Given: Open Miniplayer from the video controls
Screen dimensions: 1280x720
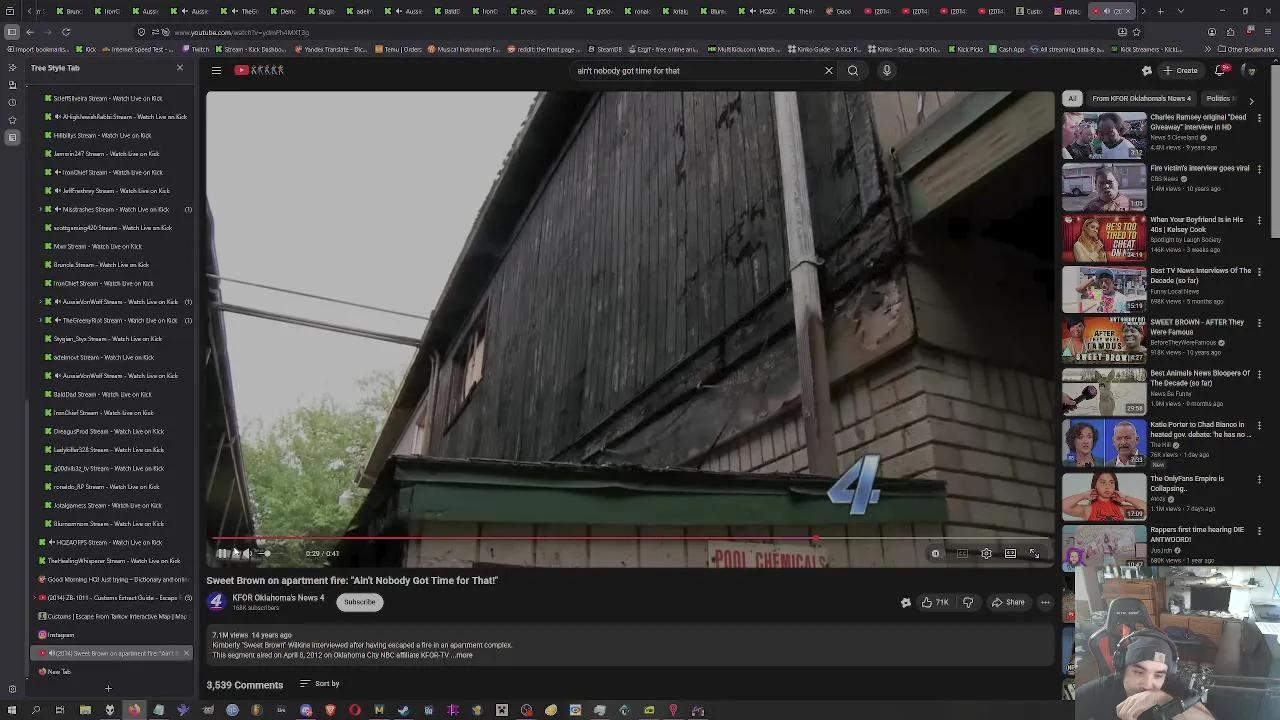Looking at the screenshot, I should (1011, 553).
